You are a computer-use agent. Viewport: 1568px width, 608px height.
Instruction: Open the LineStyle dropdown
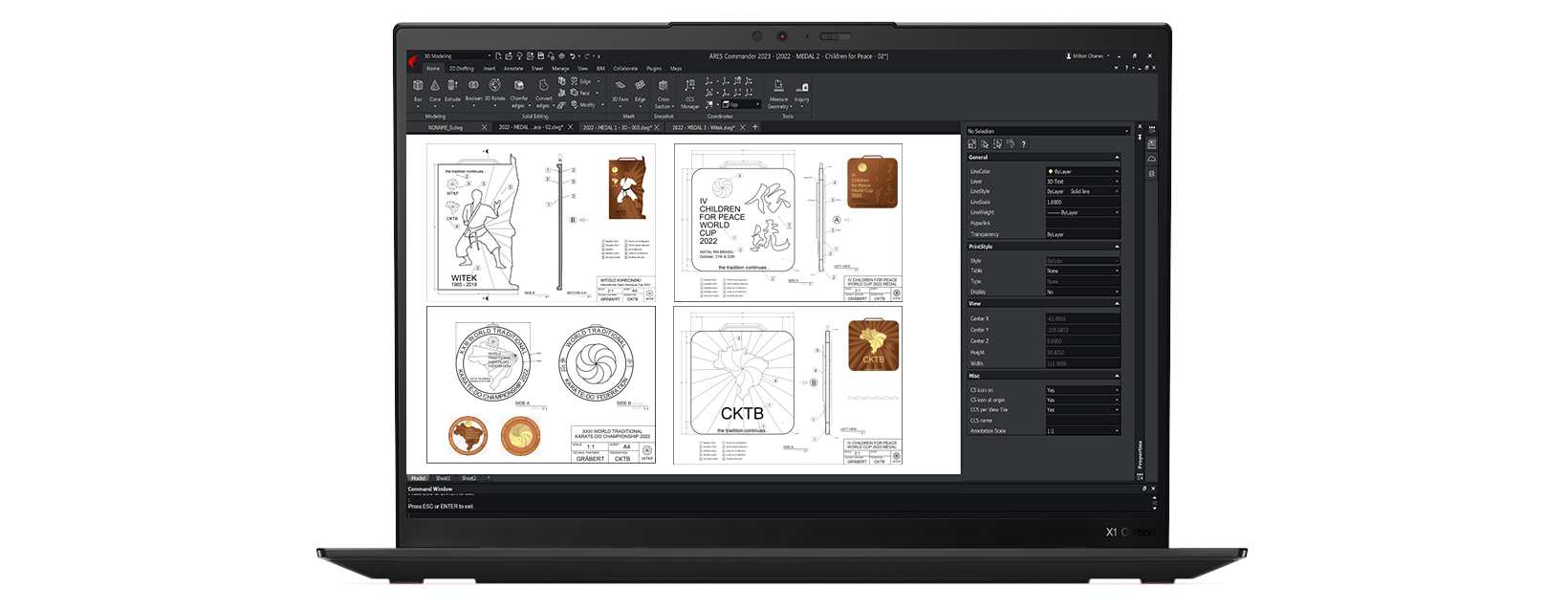pos(1082,192)
